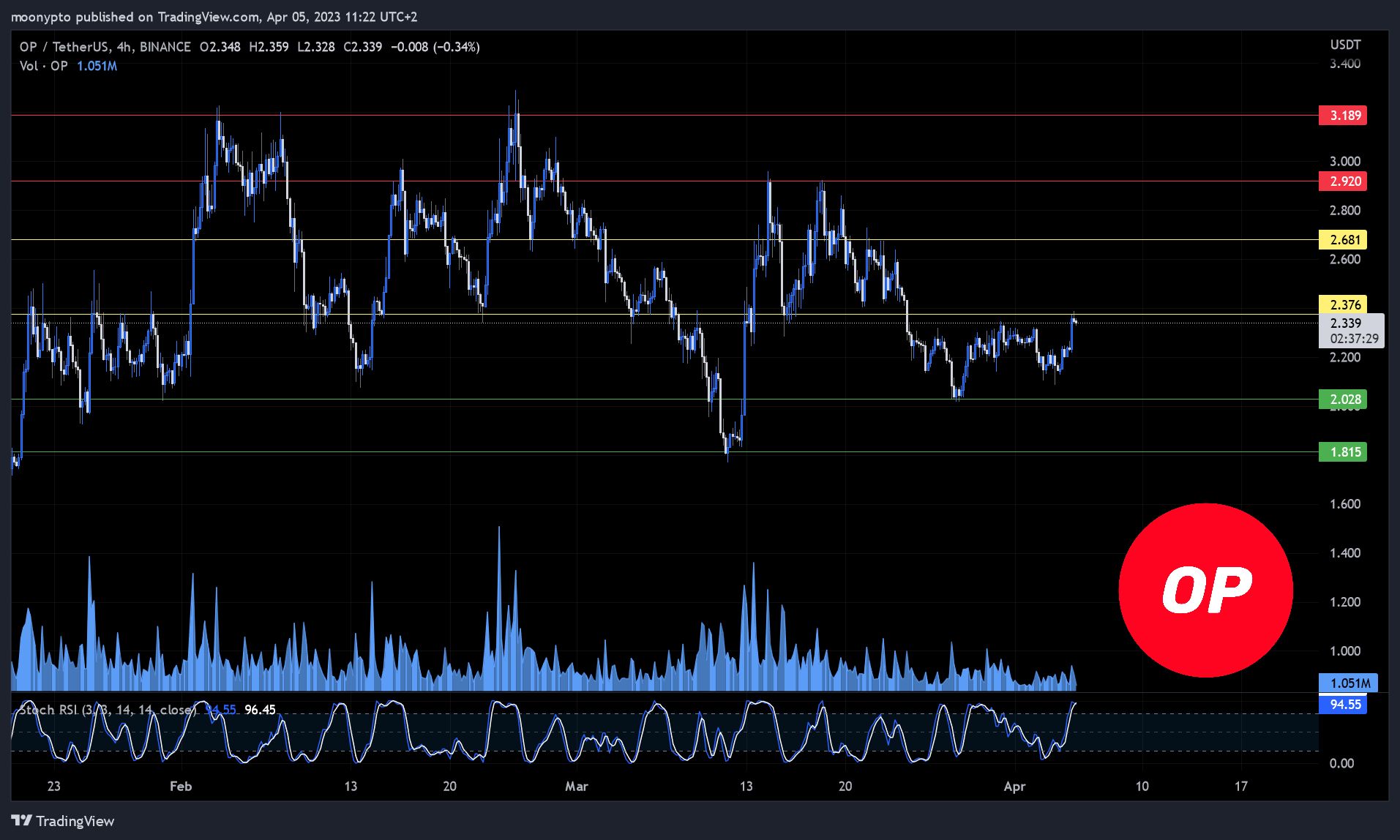Click the 1.815 green price label

pyautogui.click(x=1343, y=452)
